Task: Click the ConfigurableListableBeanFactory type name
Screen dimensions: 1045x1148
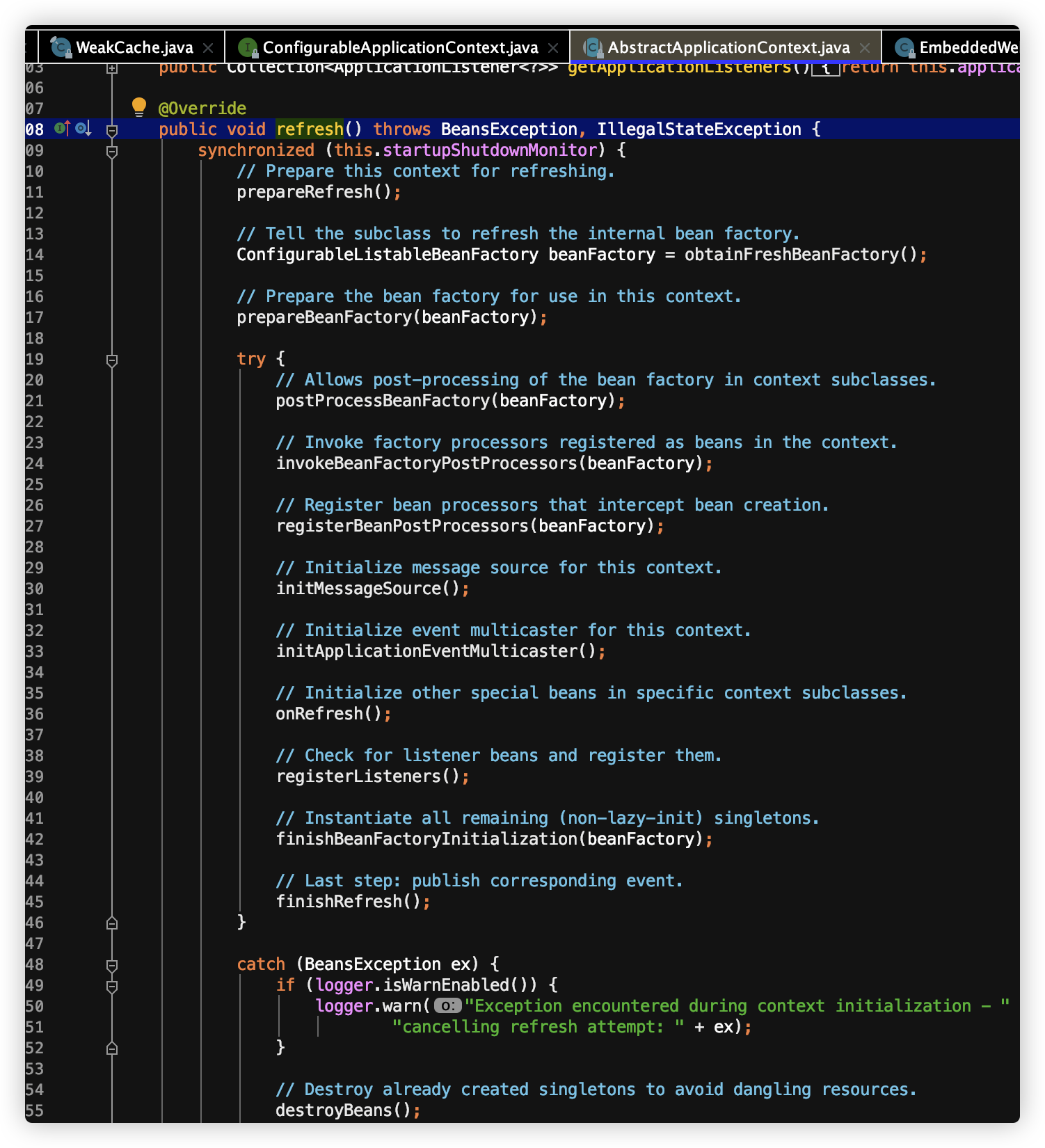Action: tap(388, 254)
